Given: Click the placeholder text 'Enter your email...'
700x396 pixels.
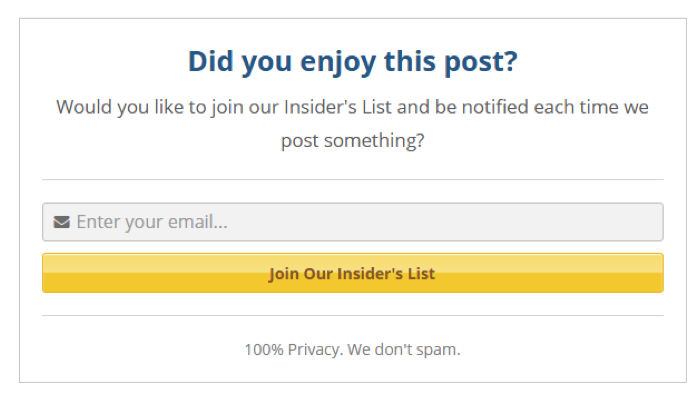Looking at the screenshot, I should point(152,222).
